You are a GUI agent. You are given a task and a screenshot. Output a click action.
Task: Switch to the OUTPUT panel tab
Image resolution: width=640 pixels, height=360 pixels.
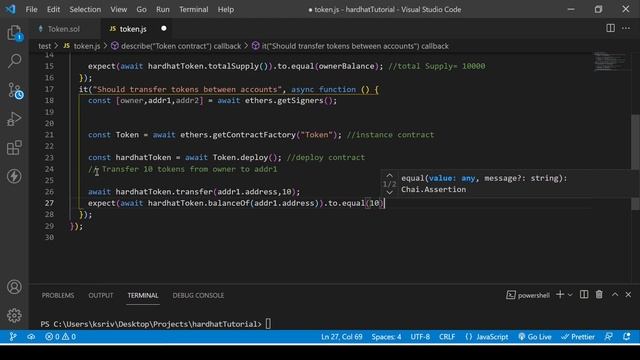101,295
